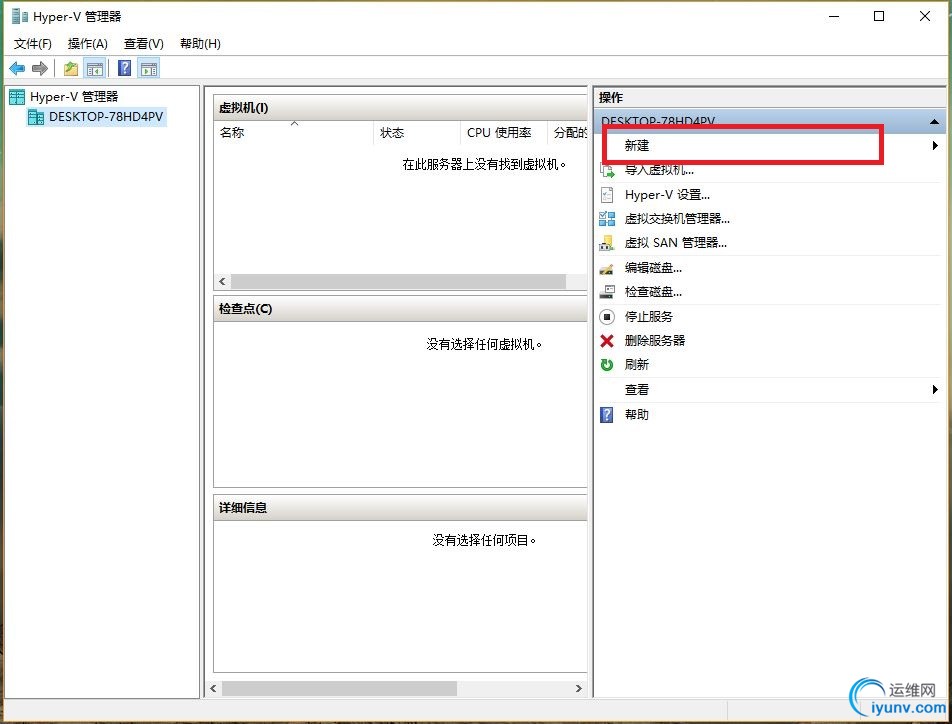Select the Hyper-V 管理器 root tree node
The height and width of the screenshot is (724, 952).
(74, 97)
